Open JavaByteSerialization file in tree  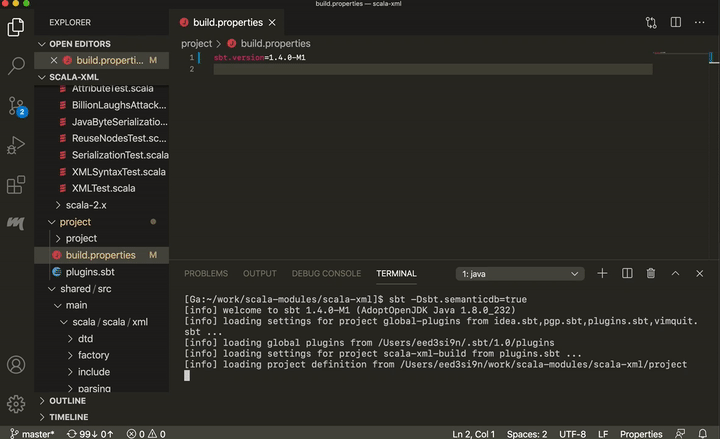(101, 122)
